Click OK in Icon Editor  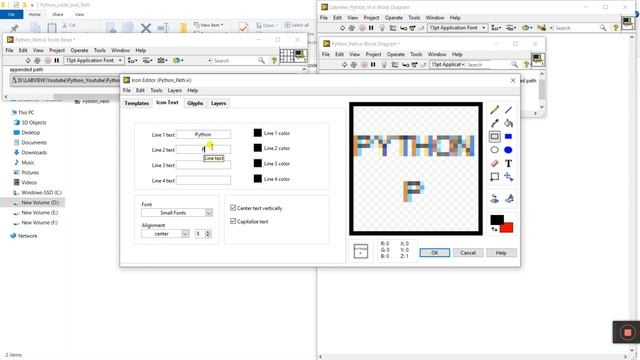[435, 253]
